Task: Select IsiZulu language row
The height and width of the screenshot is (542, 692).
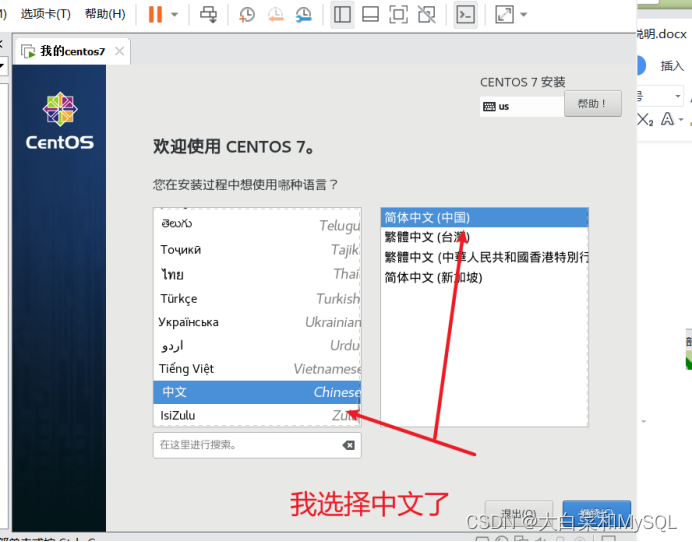Action: (257, 415)
